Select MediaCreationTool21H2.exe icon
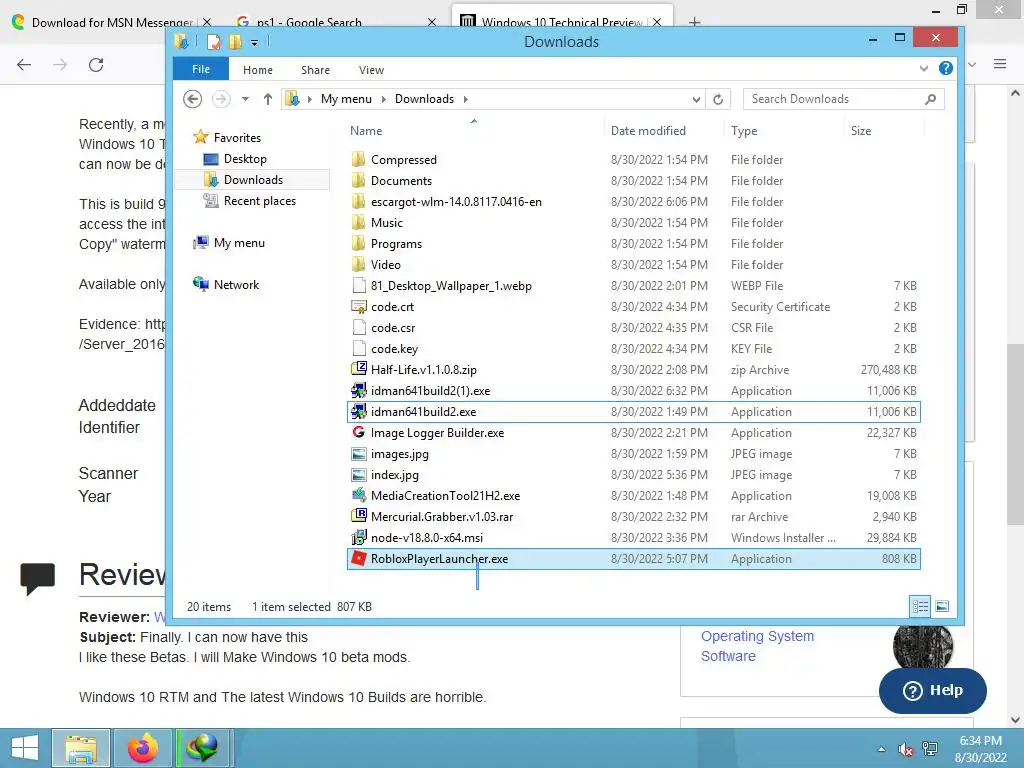Screen dimensions: 1024x768 tap(359, 495)
